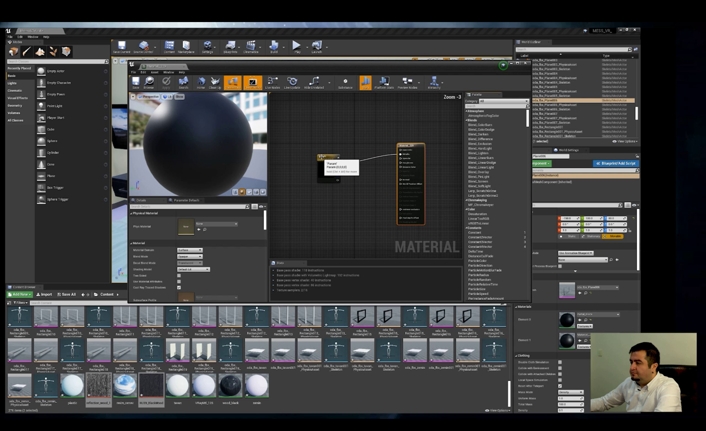
Task: Switch to the Parameter Defaults tab
Action: pos(186,200)
